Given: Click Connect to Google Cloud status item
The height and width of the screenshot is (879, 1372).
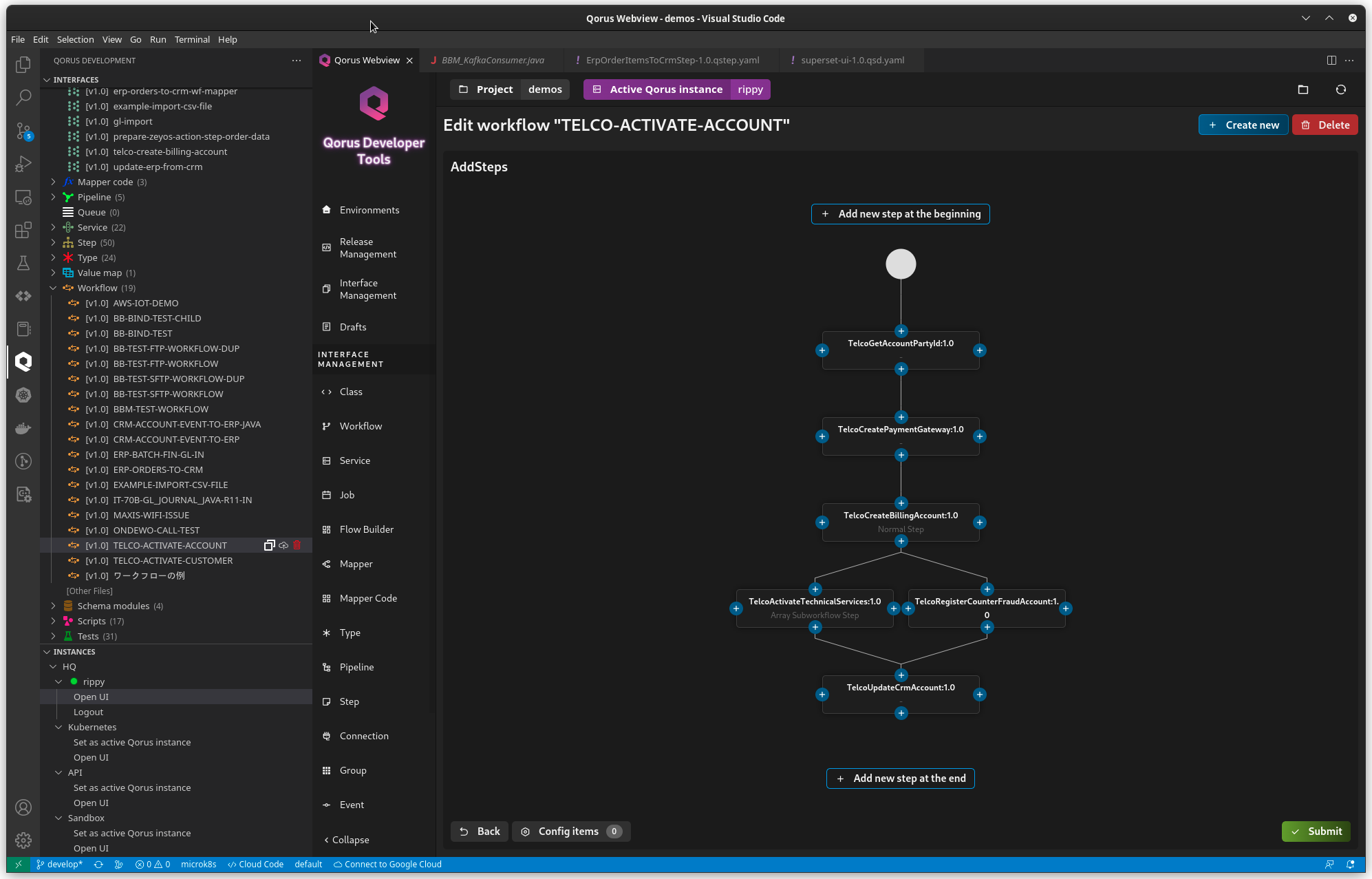Looking at the screenshot, I should 387,865.
